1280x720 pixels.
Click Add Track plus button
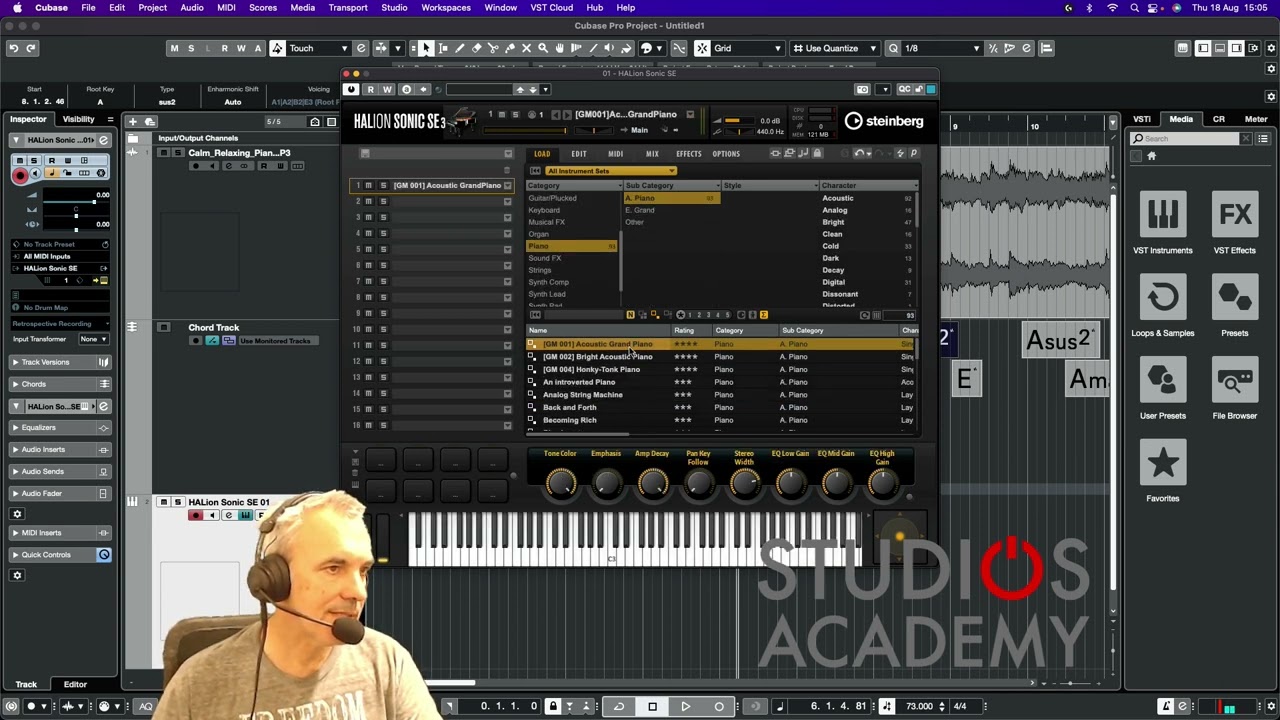132,122
